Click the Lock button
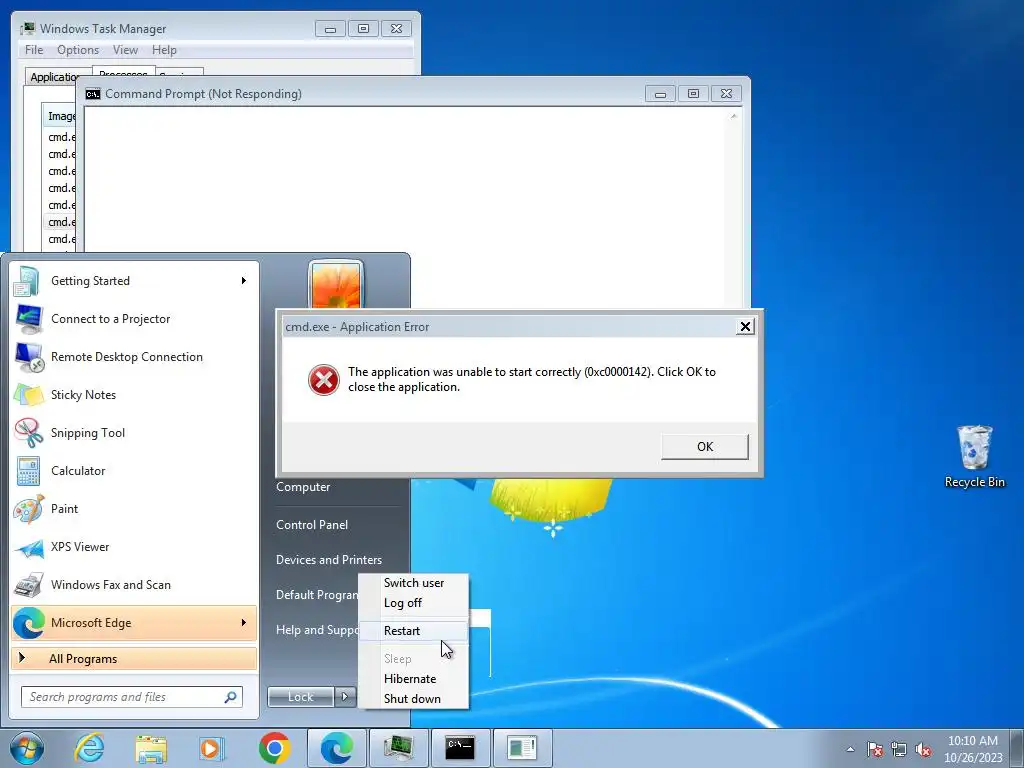Screen dimensions: 1024x768 (x=300, y=697)
